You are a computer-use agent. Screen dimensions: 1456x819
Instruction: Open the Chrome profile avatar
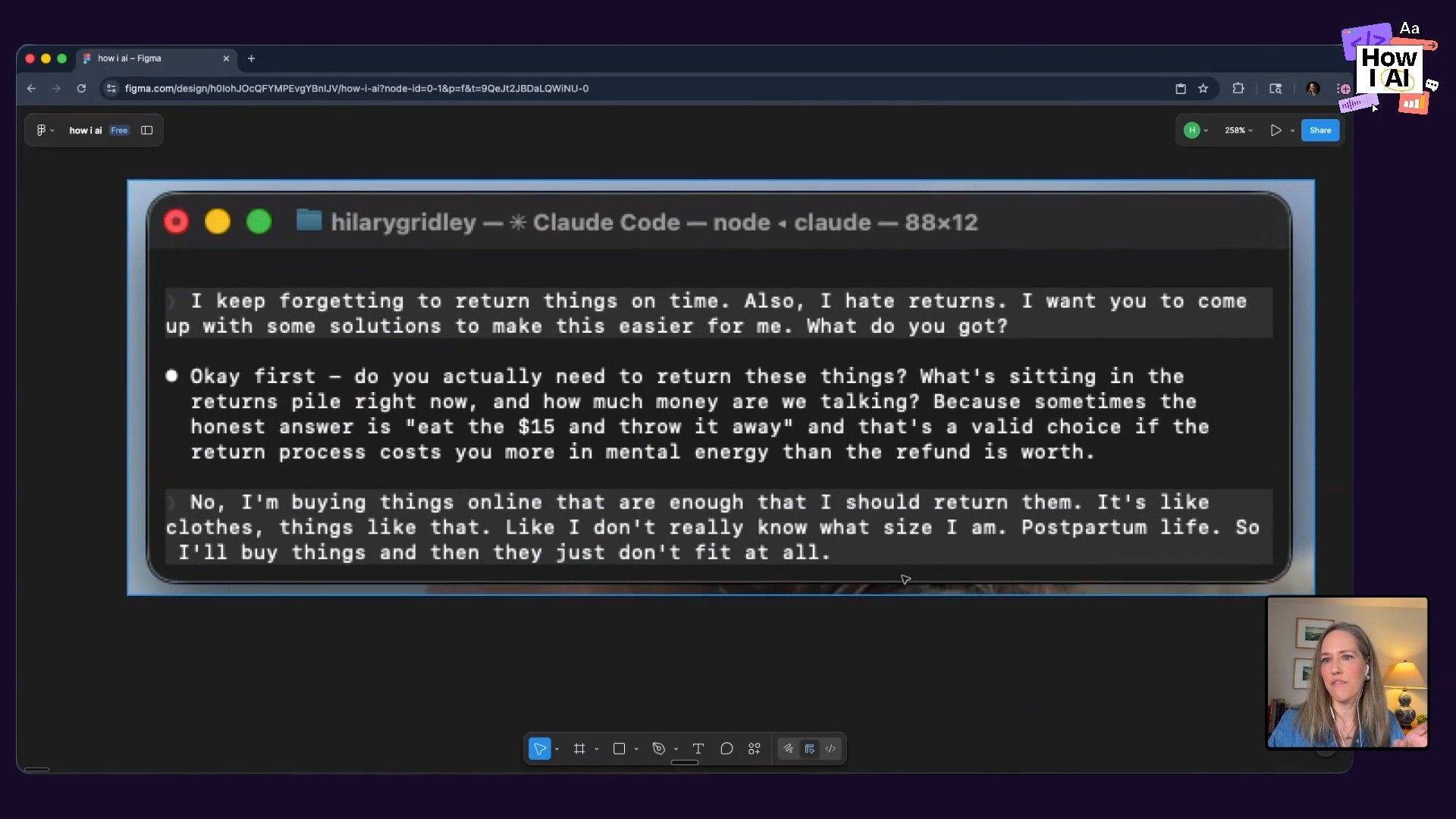[x=1313, y=89]
